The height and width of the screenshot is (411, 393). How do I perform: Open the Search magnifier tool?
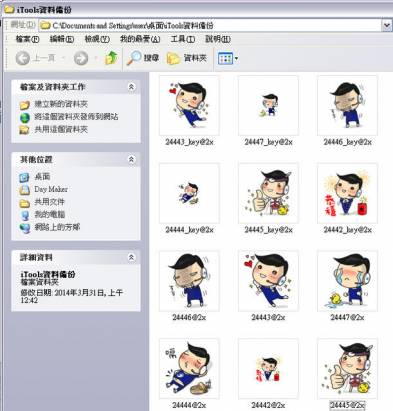coord(134,58)
